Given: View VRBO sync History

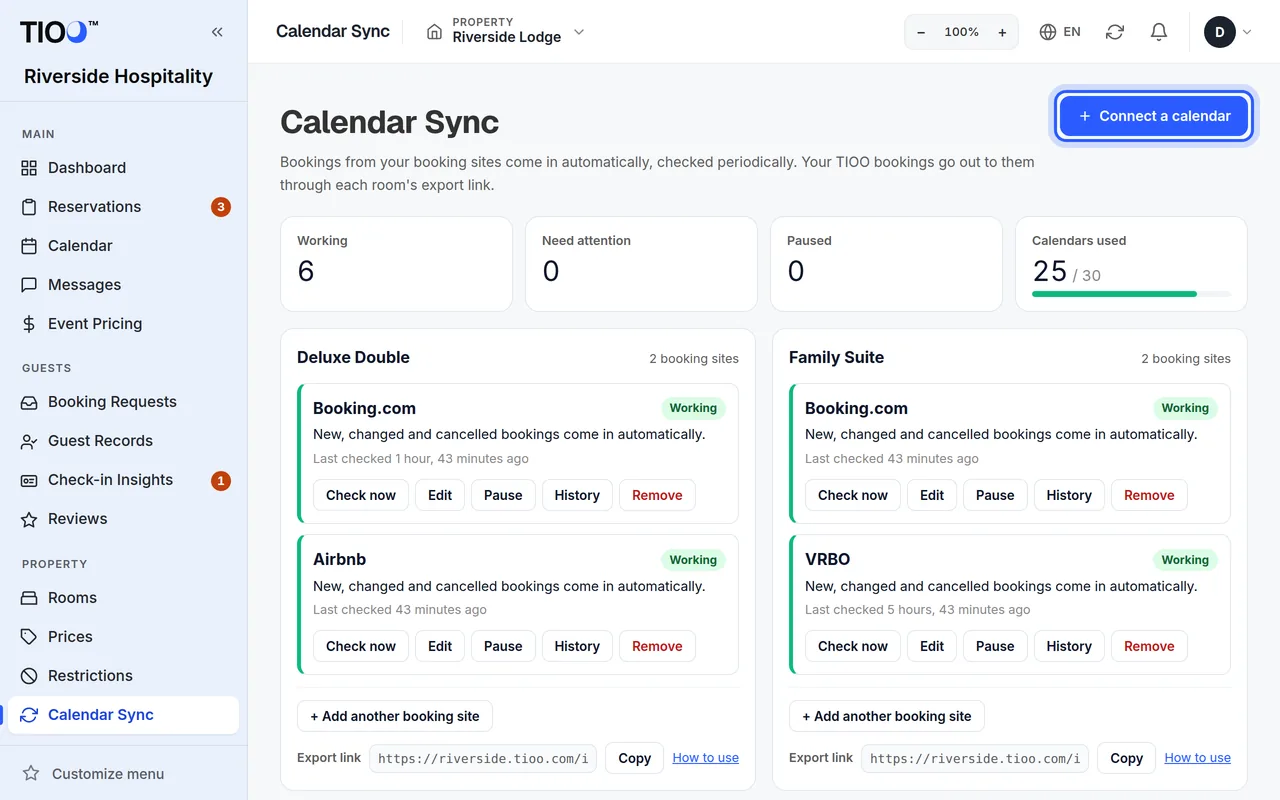Looking at the screenshot, I should click(1069, 646).
